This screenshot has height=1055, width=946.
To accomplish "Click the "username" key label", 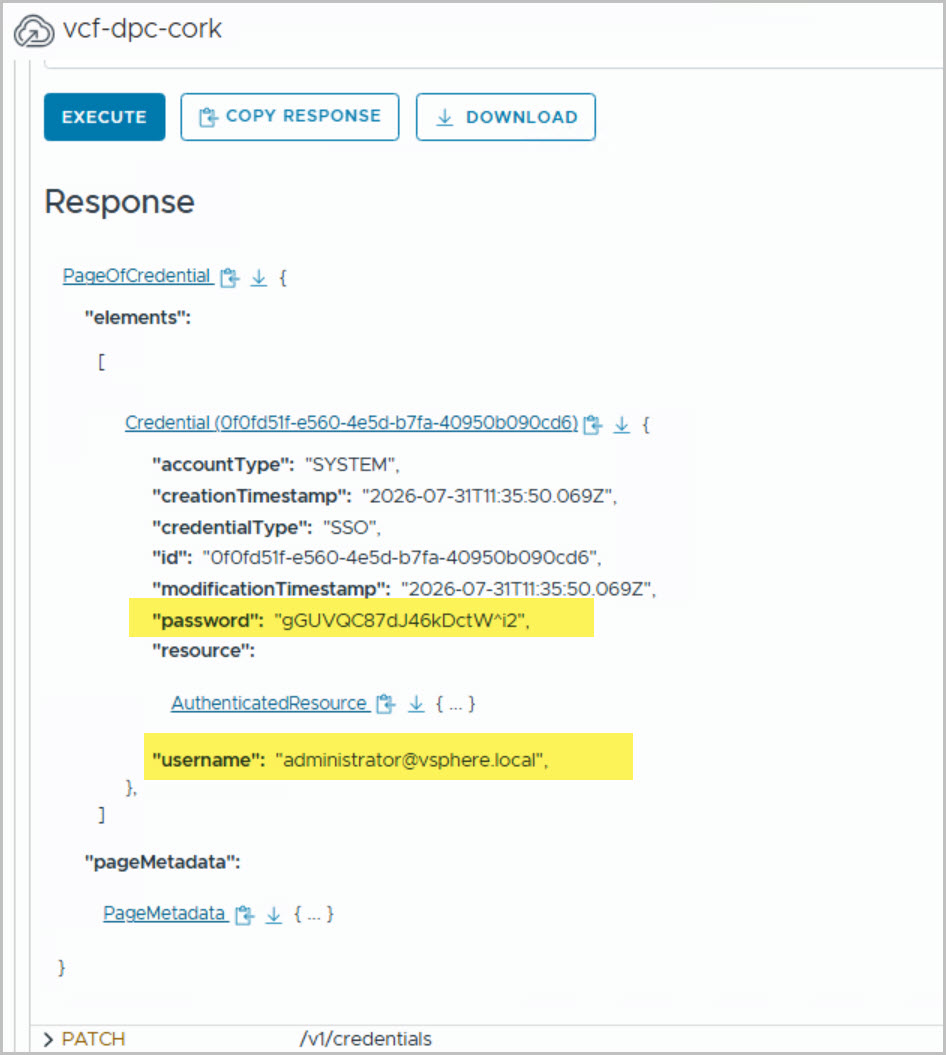I will click(x=209, y=760).
